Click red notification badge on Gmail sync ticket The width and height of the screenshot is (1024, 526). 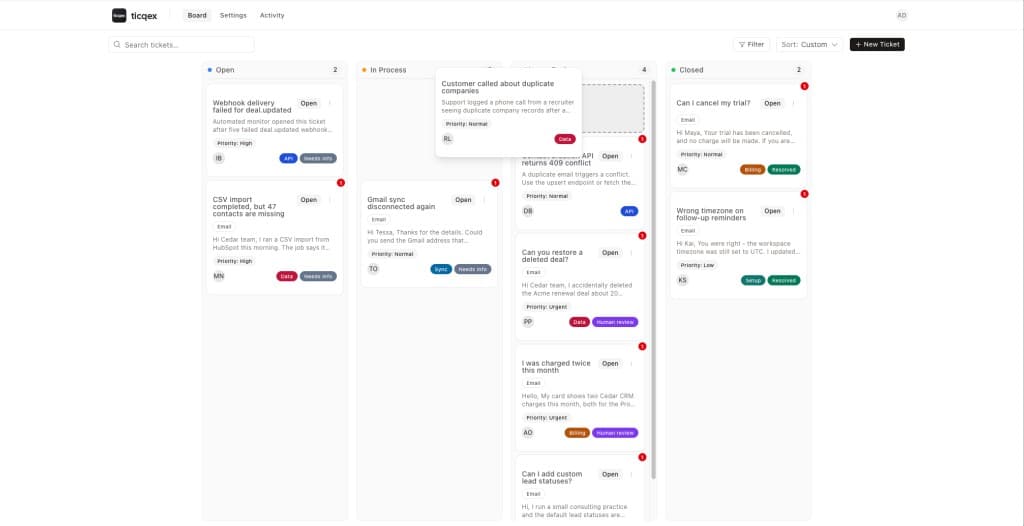[x=495, y=183]
